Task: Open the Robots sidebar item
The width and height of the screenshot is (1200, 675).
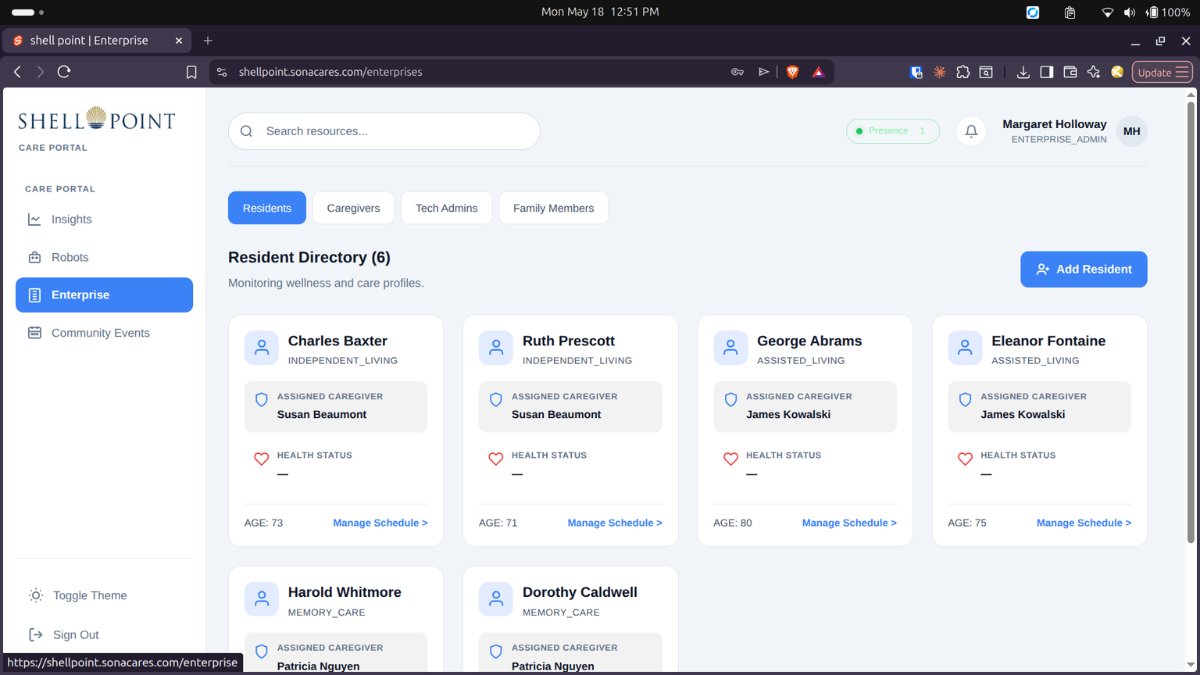Action: coord(104,257)
